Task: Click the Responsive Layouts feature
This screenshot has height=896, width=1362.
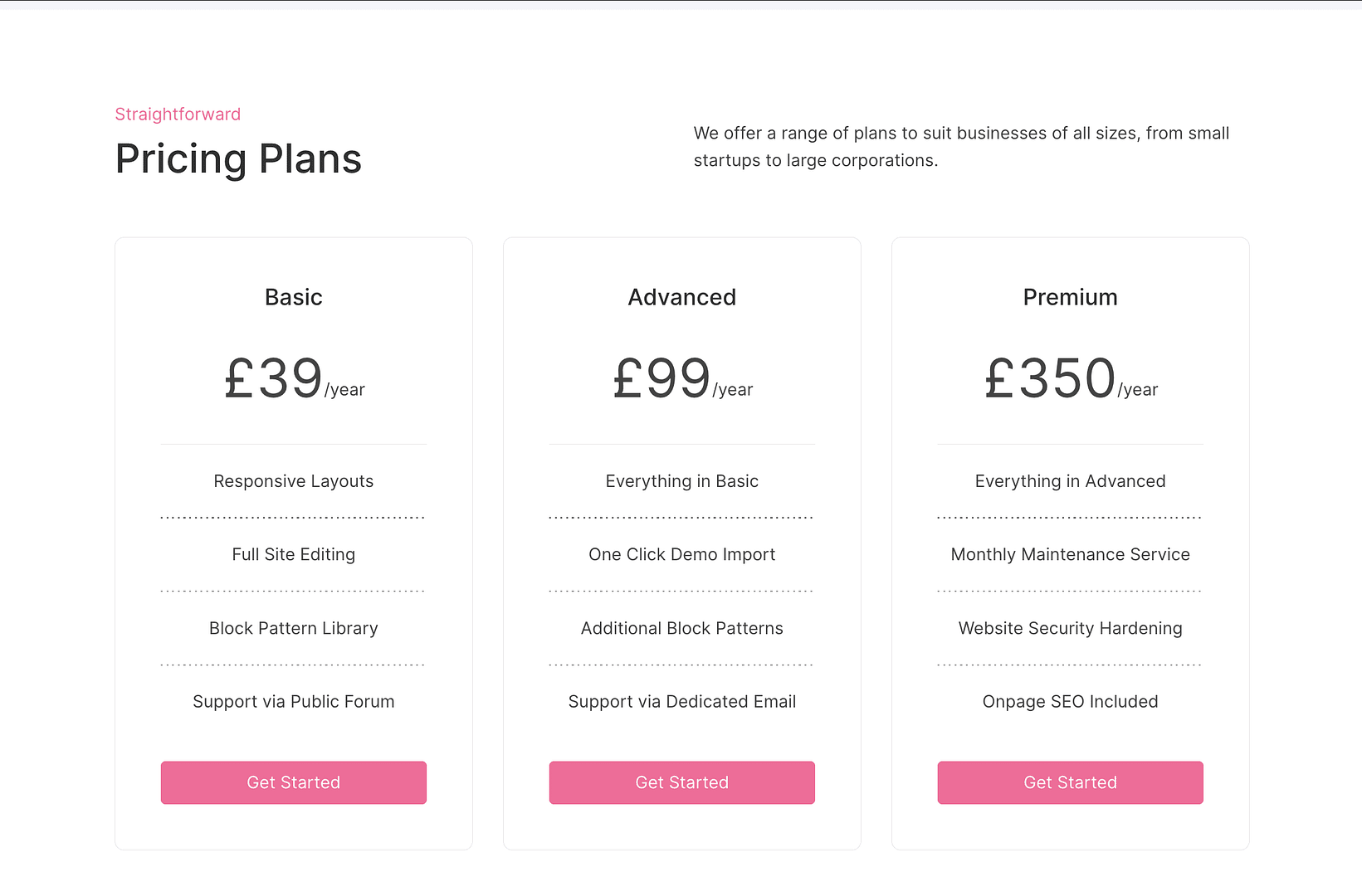Action: pyautogui.click(x=294, y=481)
